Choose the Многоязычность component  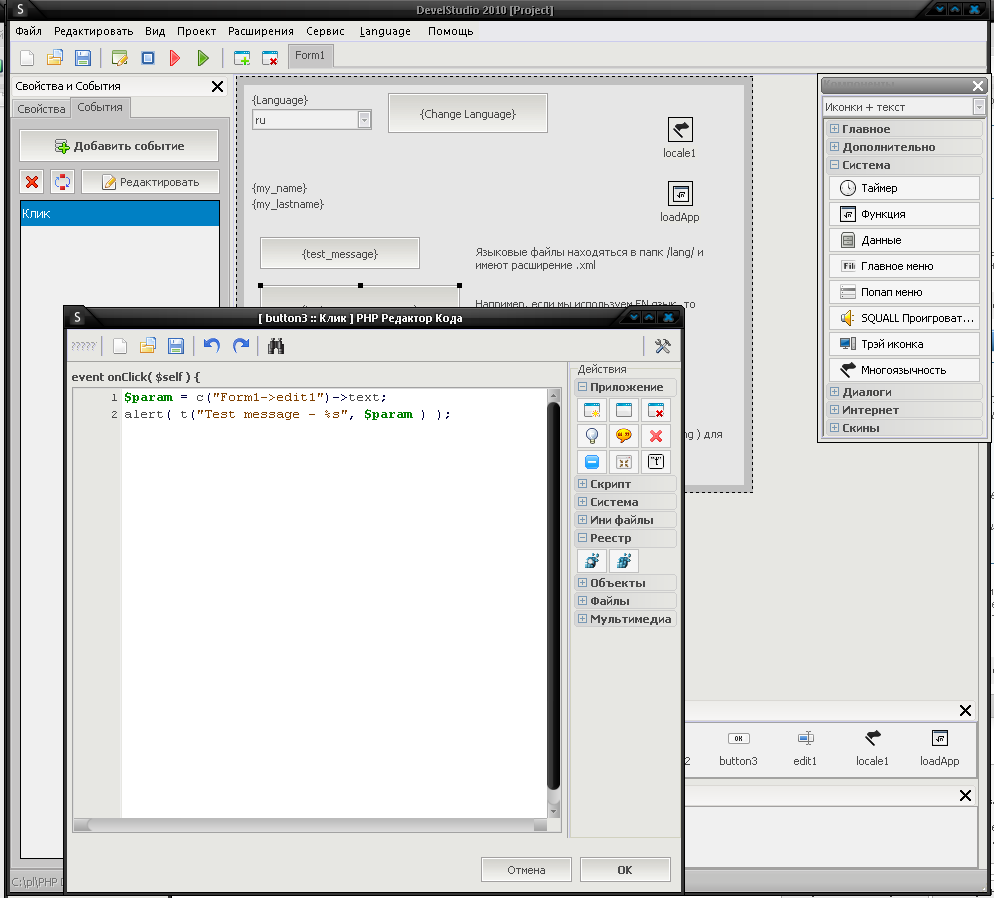point(904,370)
